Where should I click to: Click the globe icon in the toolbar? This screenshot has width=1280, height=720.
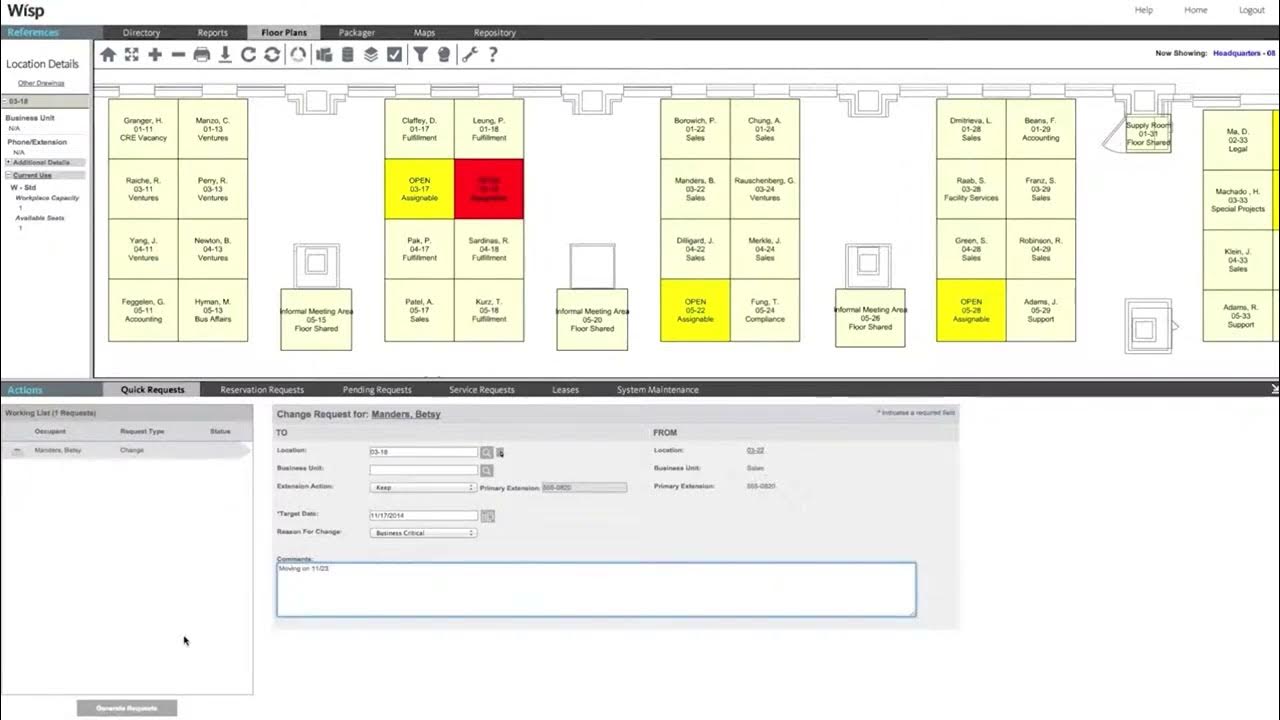point(444,55)
